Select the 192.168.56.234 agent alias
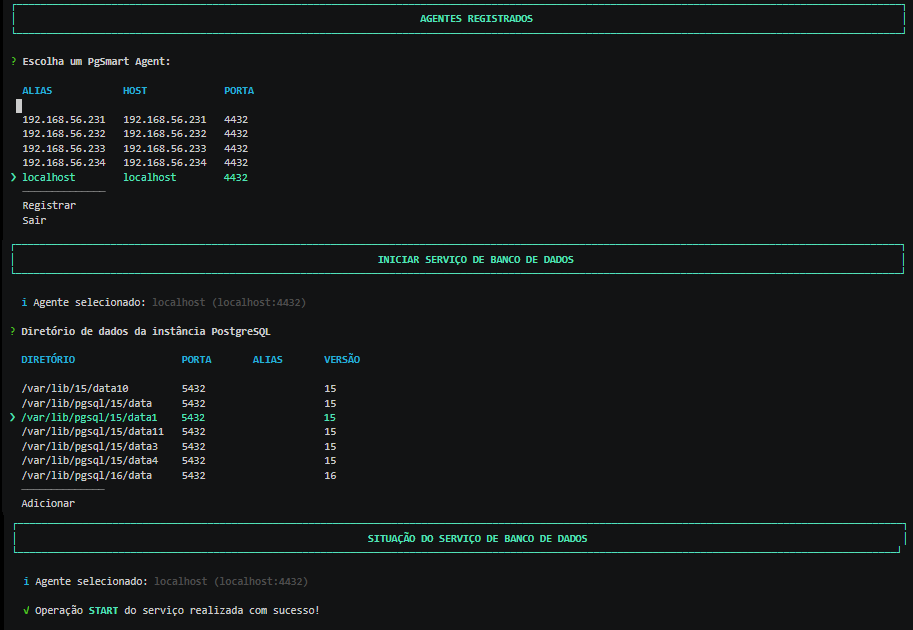 pos(64,162)
